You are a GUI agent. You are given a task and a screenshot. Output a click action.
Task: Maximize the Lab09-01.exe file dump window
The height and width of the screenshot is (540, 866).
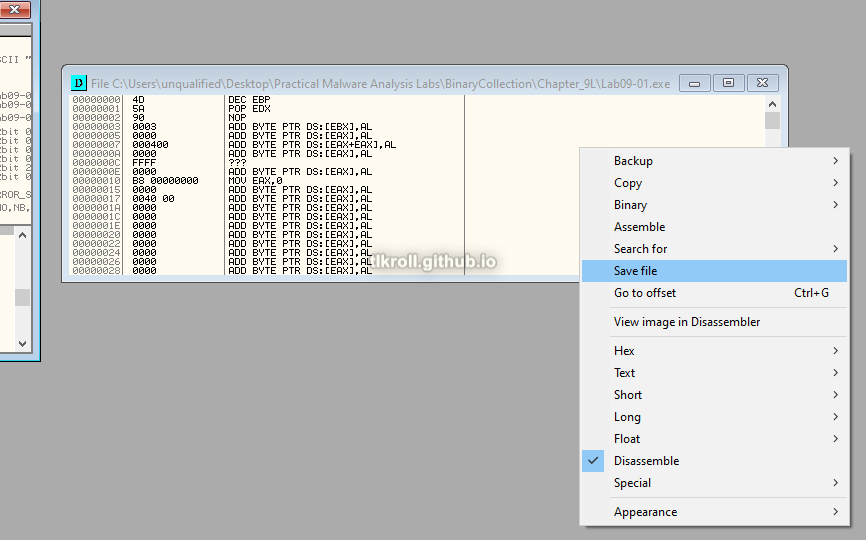pos(728,83)
